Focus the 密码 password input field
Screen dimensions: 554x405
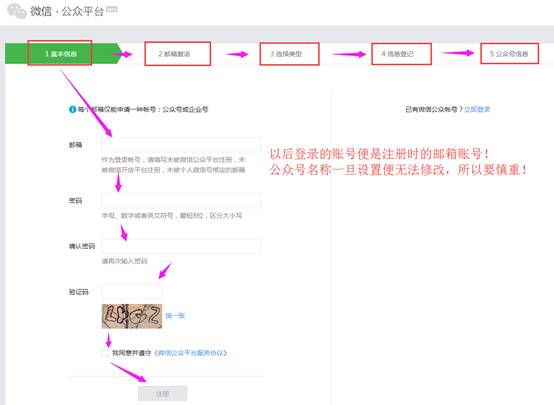[182, 200]
